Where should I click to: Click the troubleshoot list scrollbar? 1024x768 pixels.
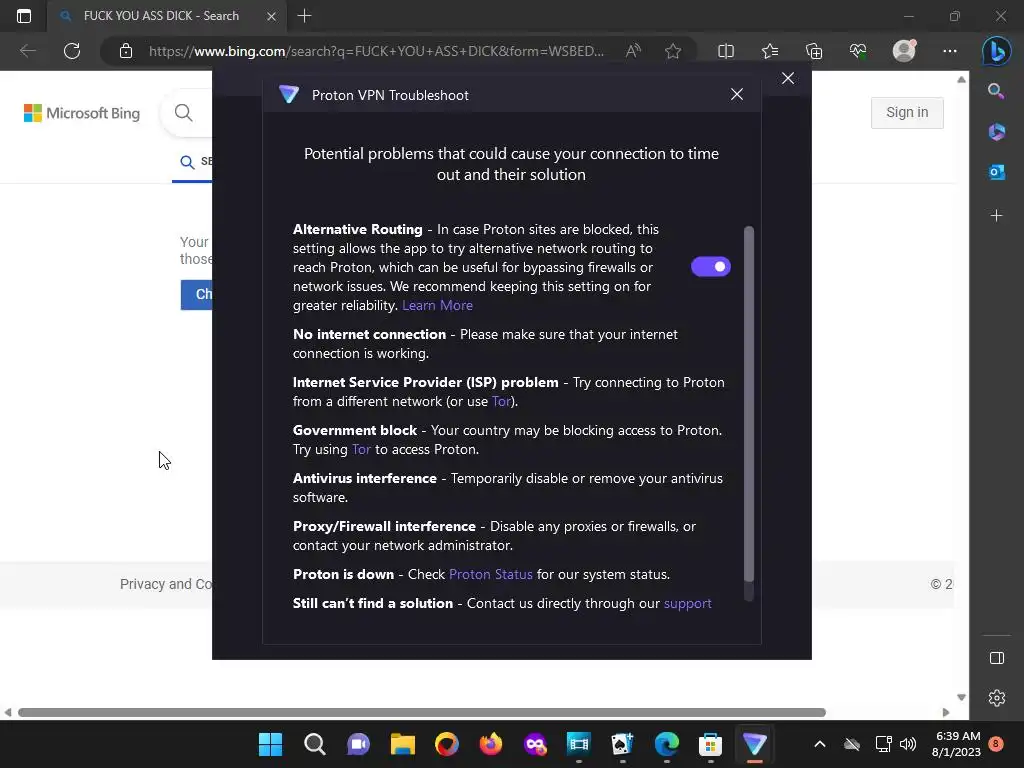click(x=748, y=405)
